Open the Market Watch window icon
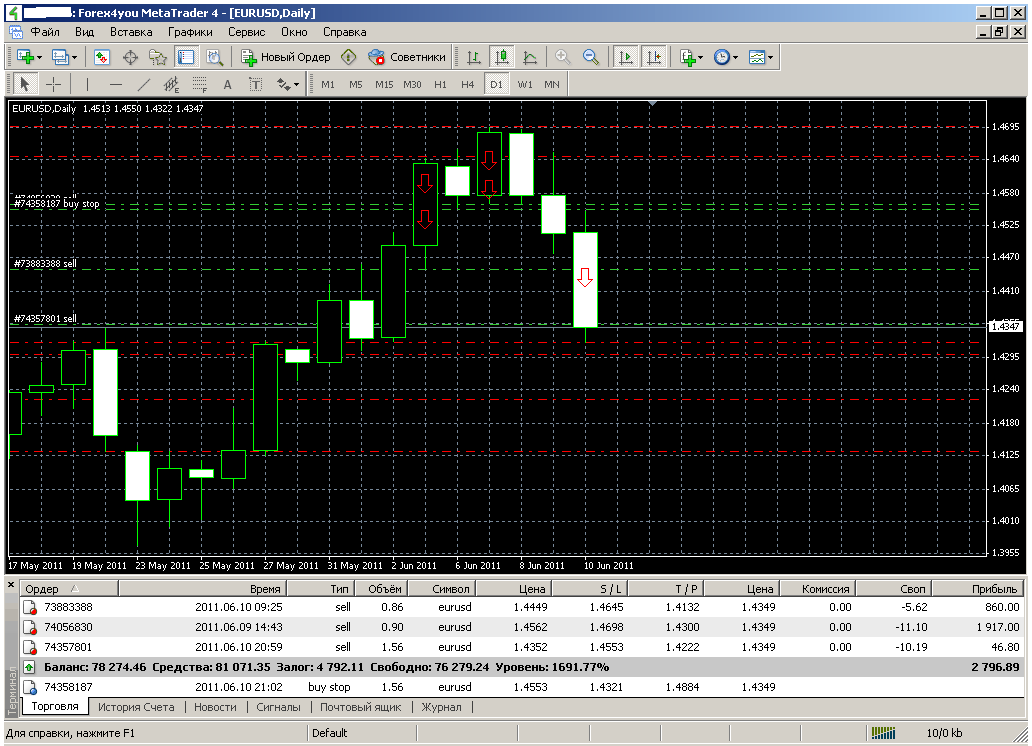 point(102,58)
